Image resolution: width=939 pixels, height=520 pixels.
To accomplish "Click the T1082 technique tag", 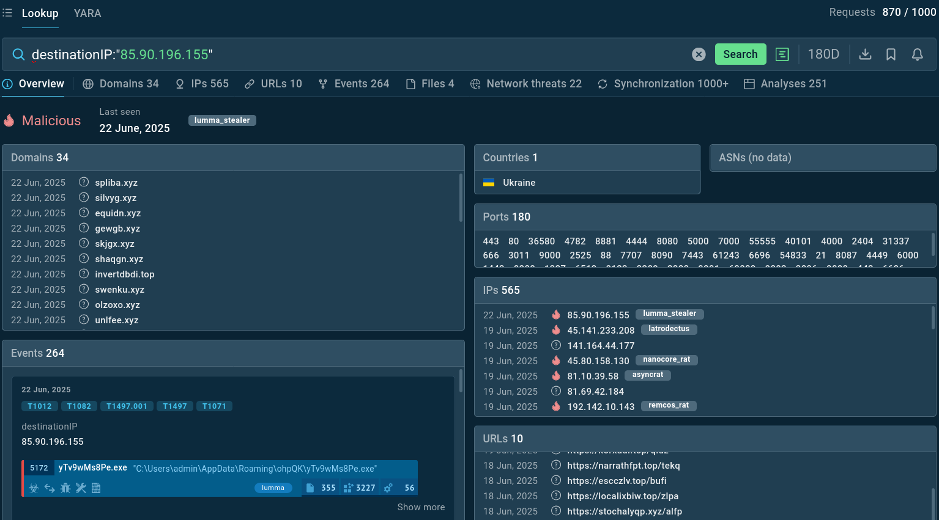I will (x=79, y=406).
